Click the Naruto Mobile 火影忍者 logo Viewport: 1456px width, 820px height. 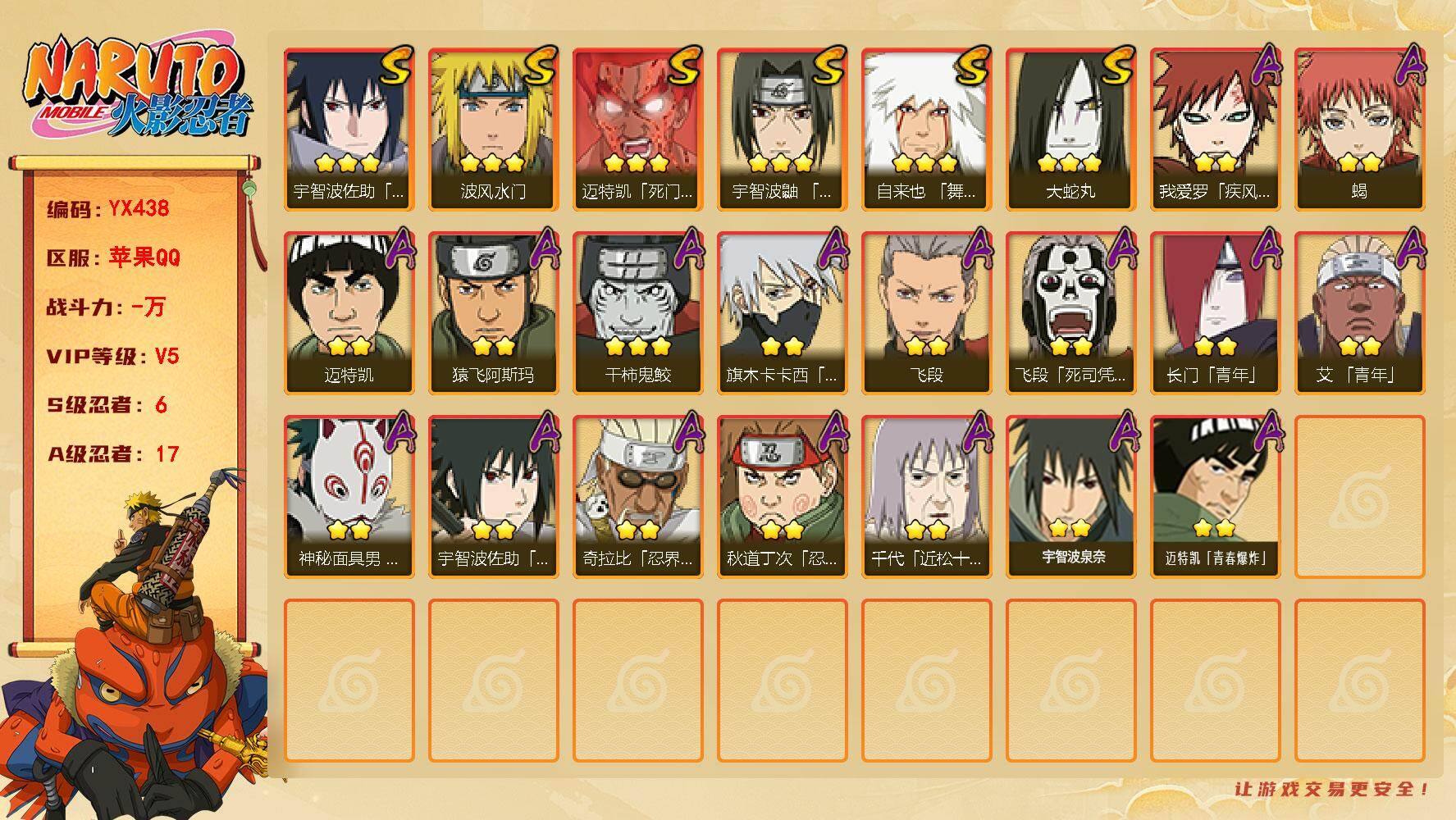(x=138, y=89)
